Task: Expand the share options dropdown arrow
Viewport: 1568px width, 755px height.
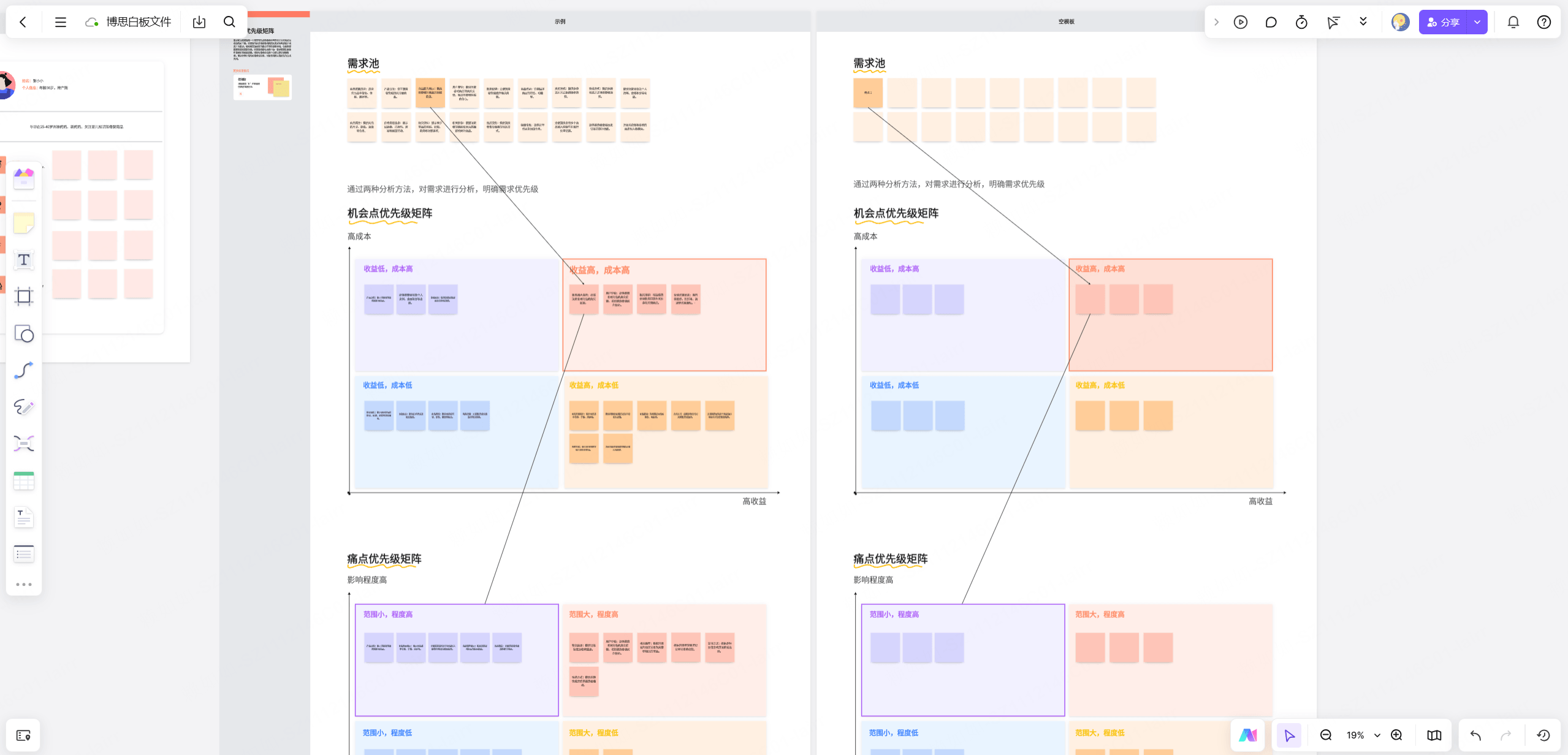Action: point(1477,22)
